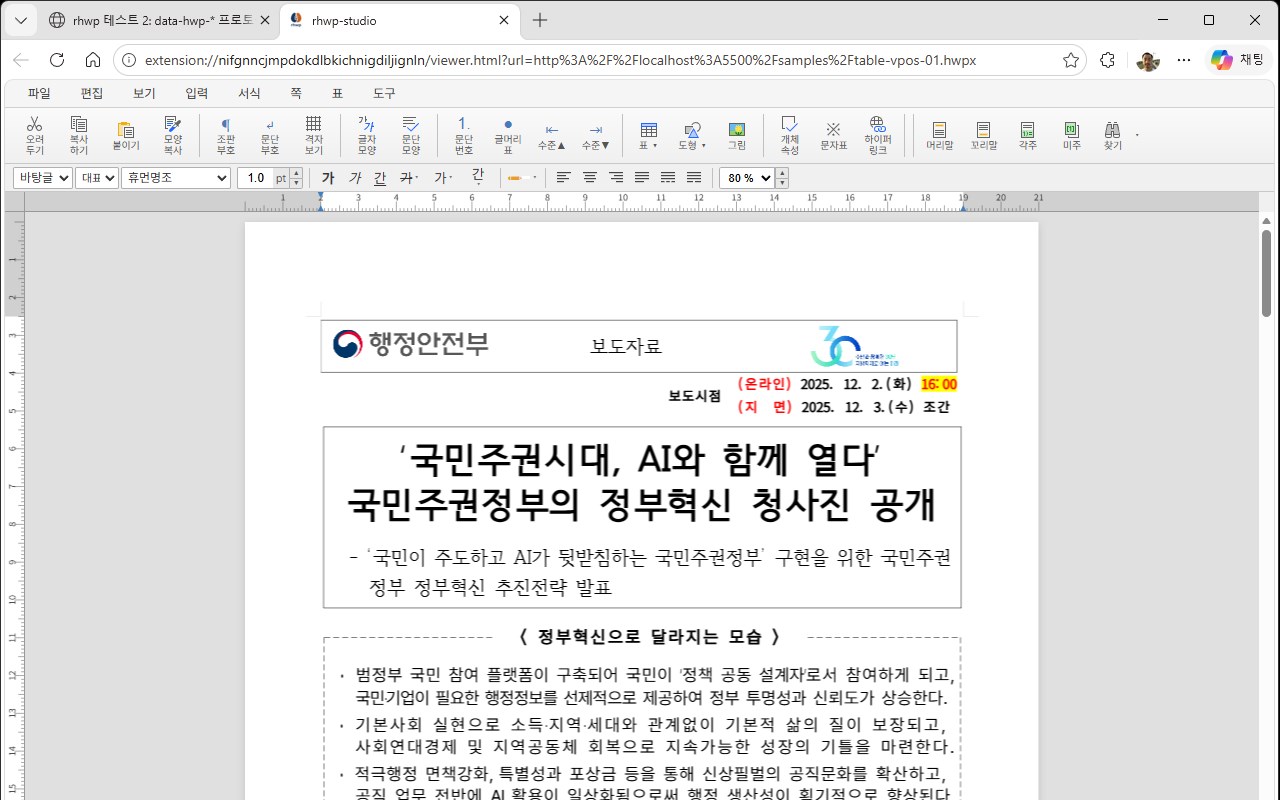Click the 머리말 header icon
The height and width of the screenshot is (800, 1280).
939,135
